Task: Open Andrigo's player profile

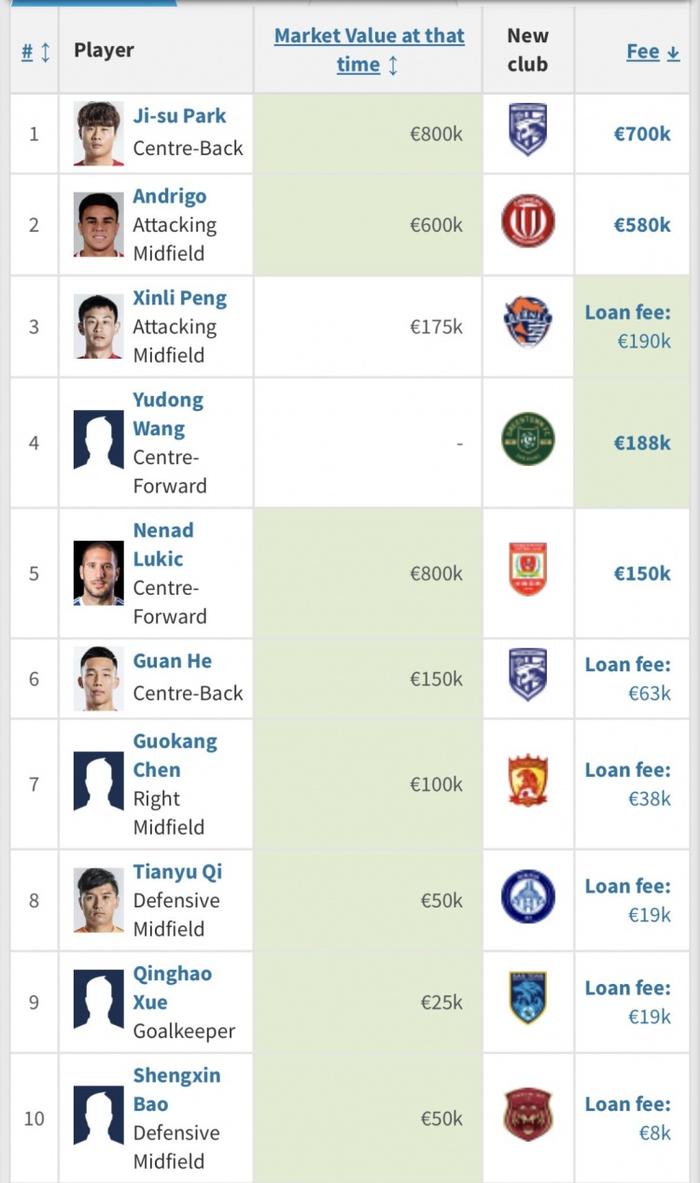Action: pyautogui.click(x=170, y=195)
